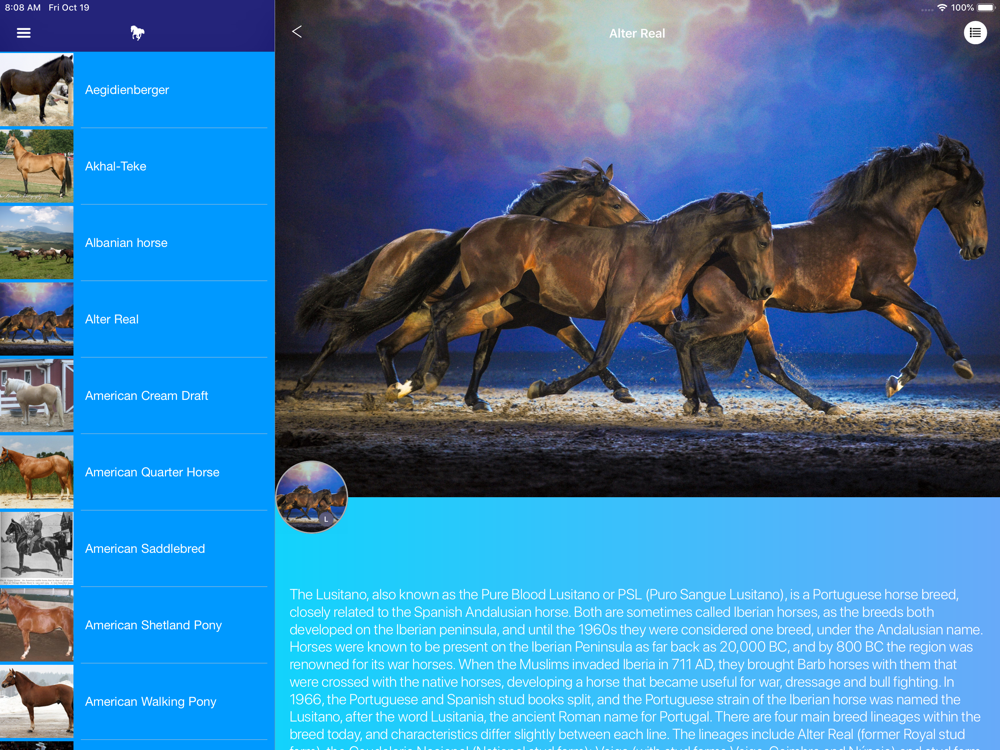Select the American Quarter Horse row
This screenshot has height=750, width=1000.
pos(137,473)
